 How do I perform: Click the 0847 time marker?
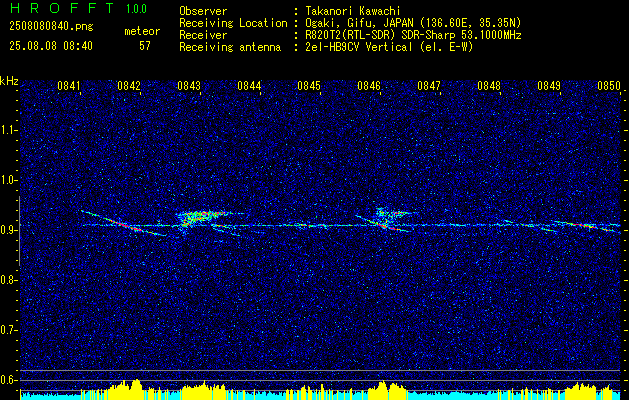tap(429, 86)
